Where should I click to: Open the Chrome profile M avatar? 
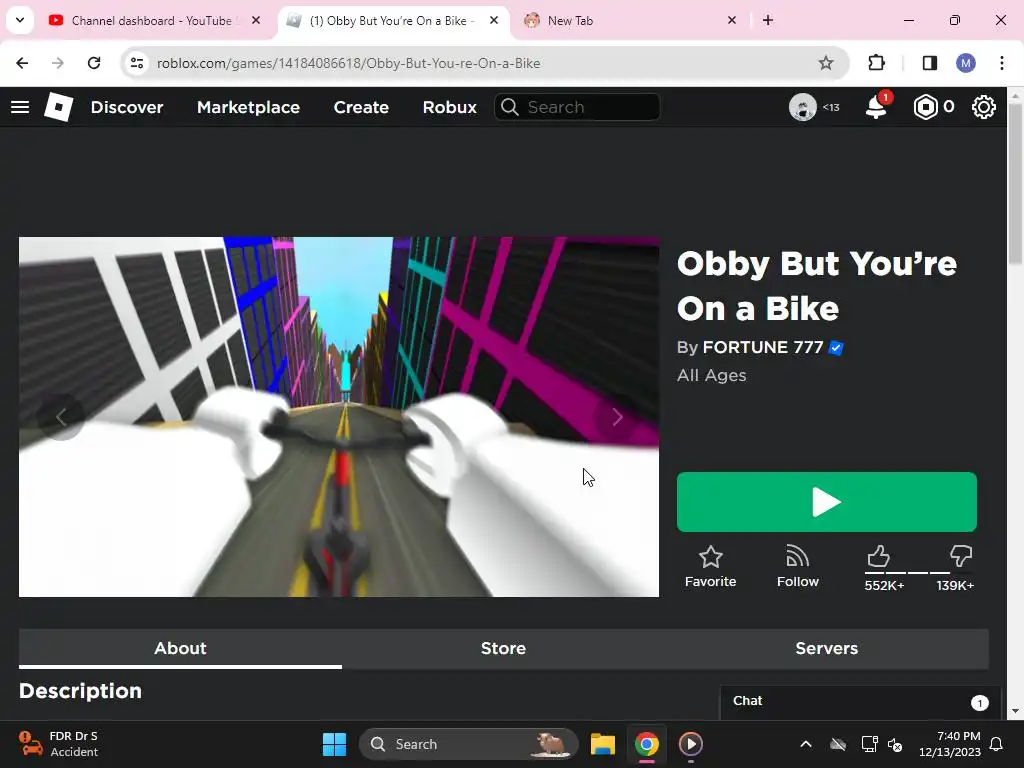pos(966,63)
